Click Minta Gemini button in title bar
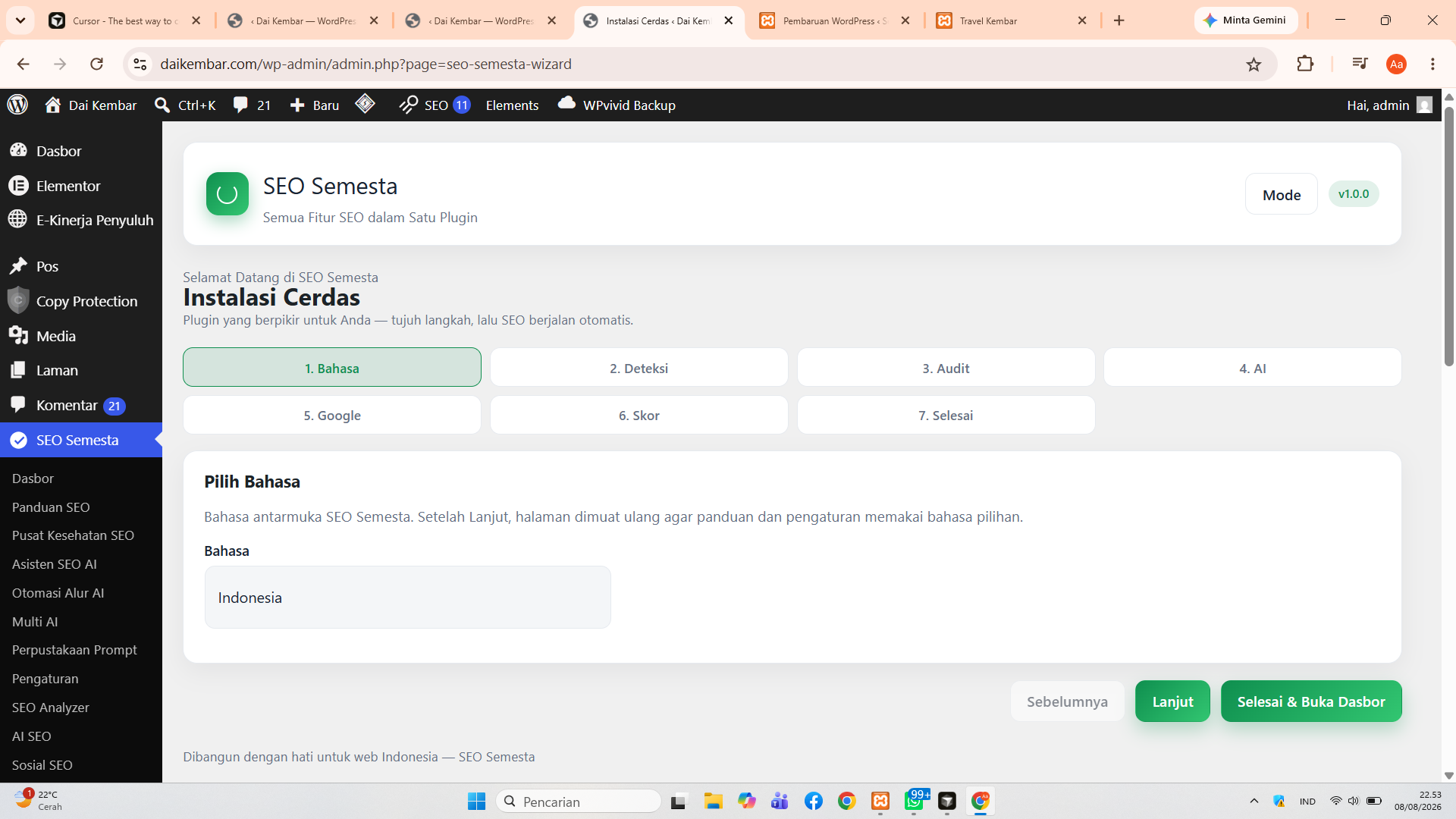The image size is (1456, 819). pos(1246,20)
